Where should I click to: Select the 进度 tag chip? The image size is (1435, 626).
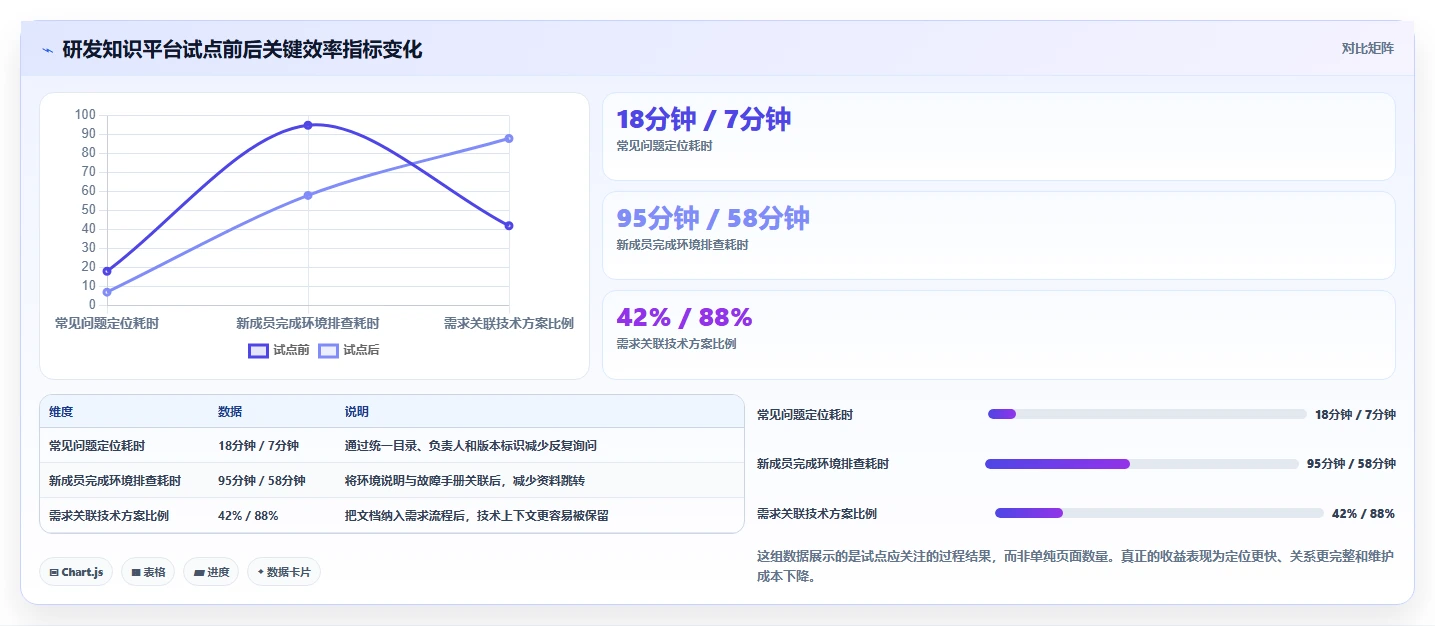[x=211, y=572]
